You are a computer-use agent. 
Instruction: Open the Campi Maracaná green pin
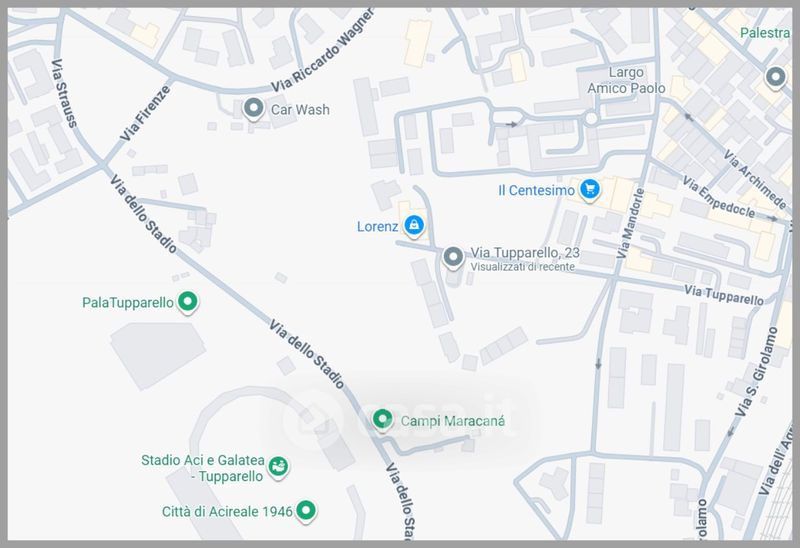coord(382,420)
